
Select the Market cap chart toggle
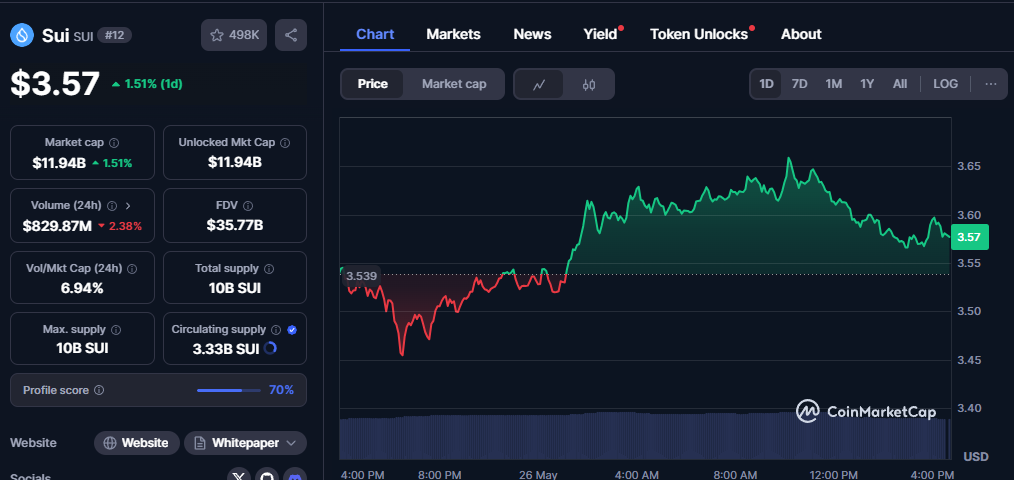[454, 84]
